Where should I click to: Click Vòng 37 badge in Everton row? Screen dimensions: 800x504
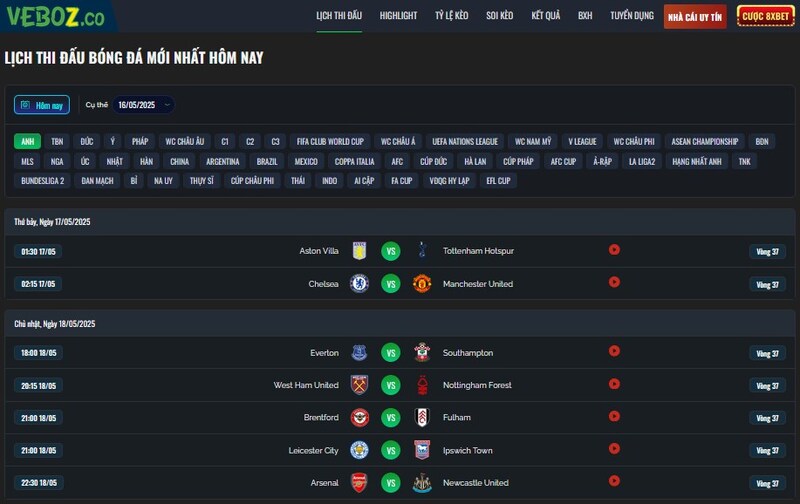click(x=767, y=354)
